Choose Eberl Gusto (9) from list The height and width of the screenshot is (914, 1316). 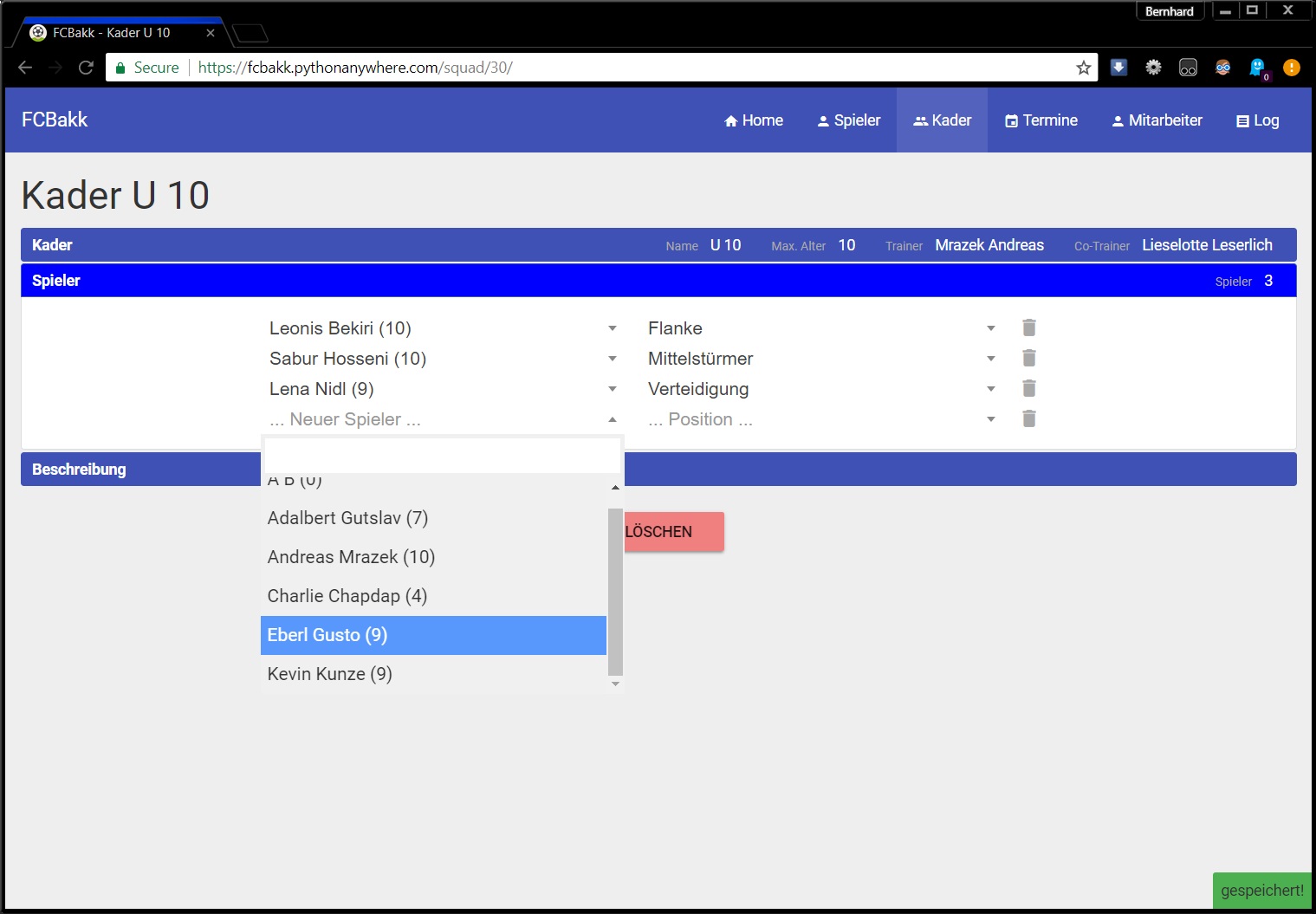pyautogui.click(x=433, y=635)
